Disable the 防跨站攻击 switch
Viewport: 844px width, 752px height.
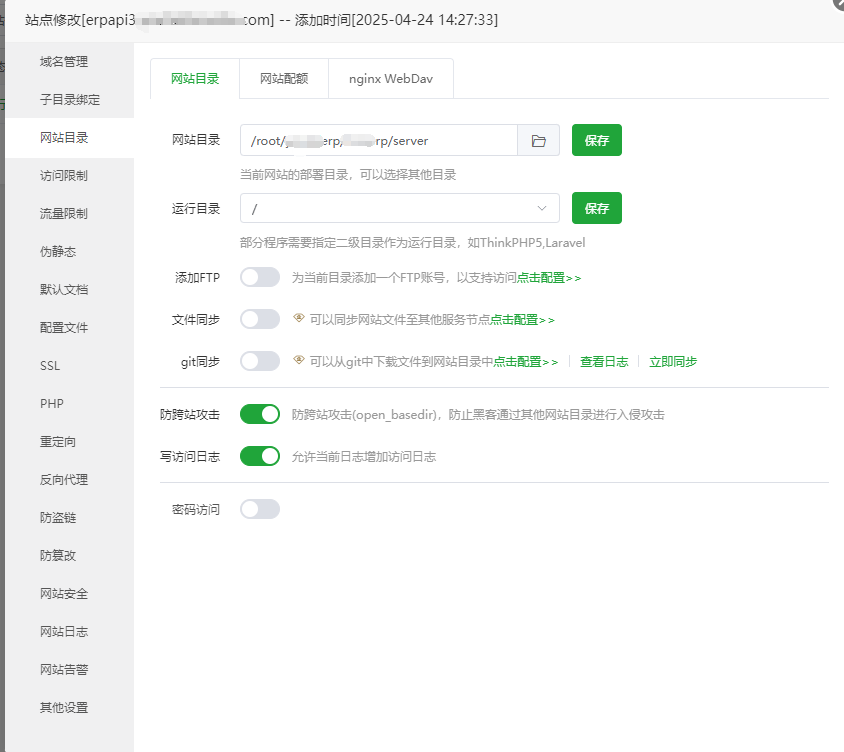(260, 414)
